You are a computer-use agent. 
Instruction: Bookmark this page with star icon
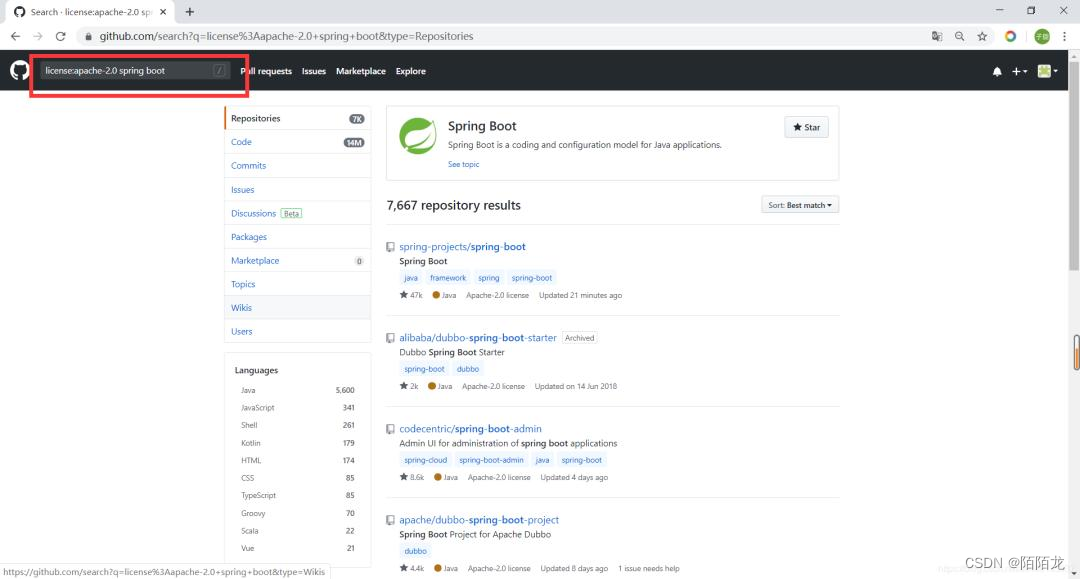982,36
